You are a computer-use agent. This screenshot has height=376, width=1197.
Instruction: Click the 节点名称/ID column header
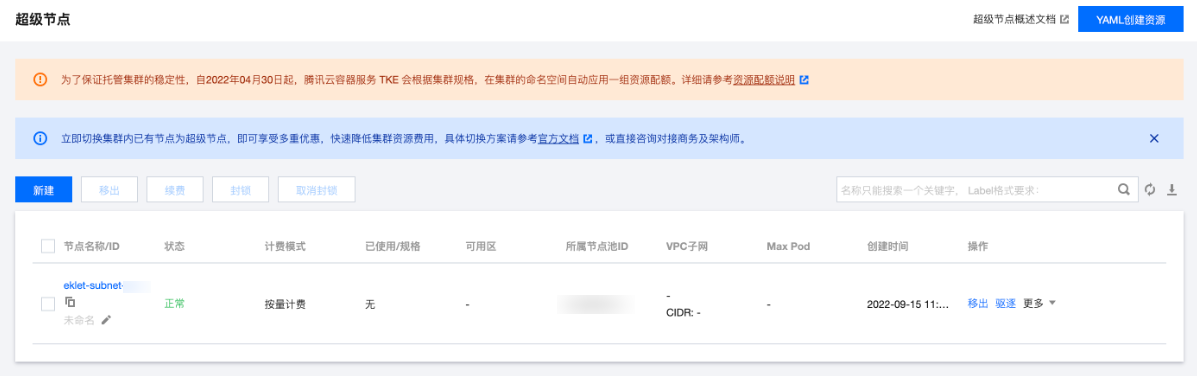[91, 246]
